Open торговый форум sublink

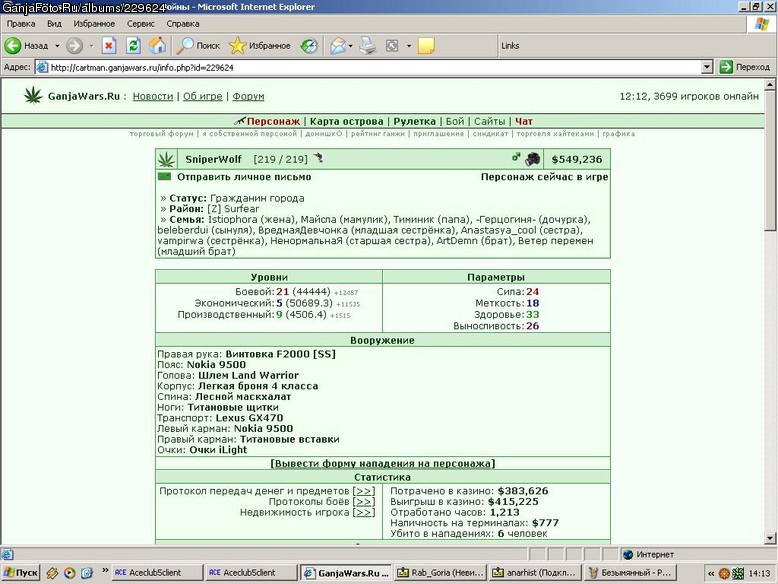162,133
